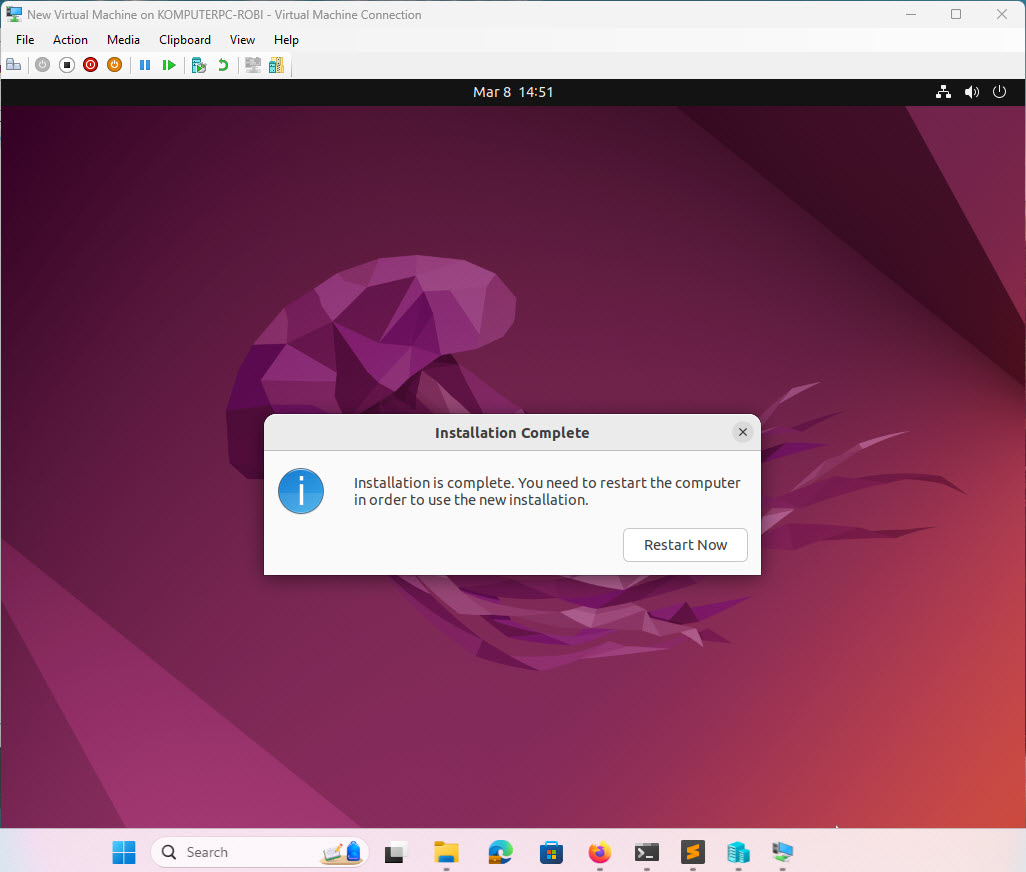This screenshot has height=872, width=1026.
Task: Revert the virtual machine to its checkpoint
Action: [x=221, y=64]
